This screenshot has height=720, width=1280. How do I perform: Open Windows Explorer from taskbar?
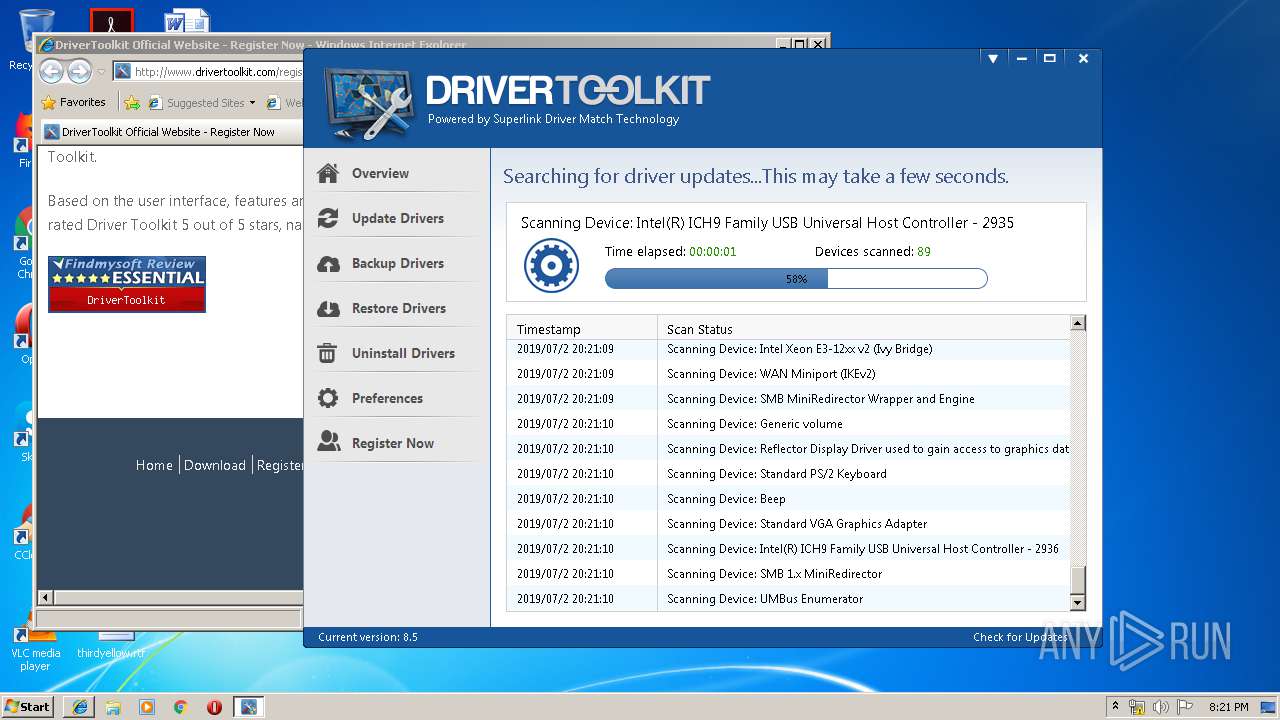coord(113,706)
